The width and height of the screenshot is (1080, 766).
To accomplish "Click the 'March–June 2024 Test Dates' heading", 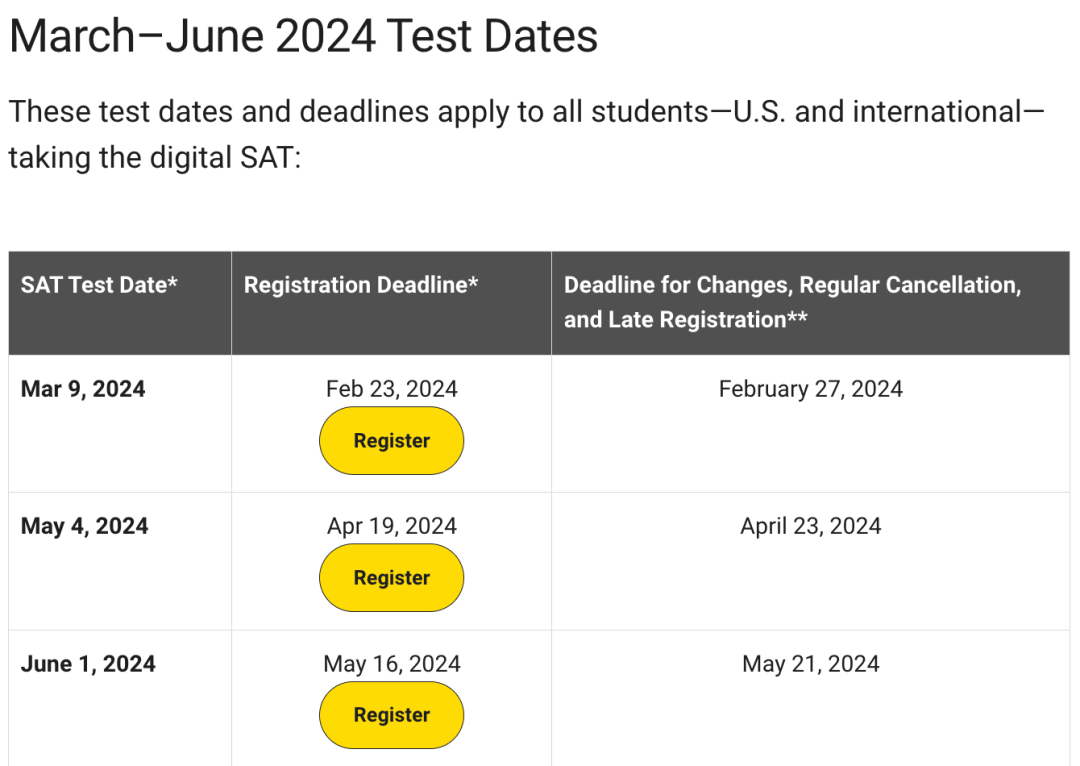I will click(304, 36).
